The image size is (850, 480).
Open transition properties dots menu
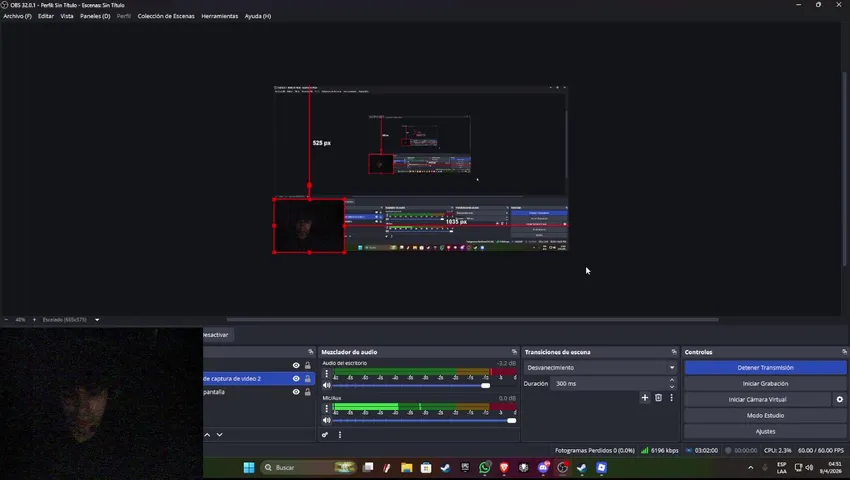672,398
